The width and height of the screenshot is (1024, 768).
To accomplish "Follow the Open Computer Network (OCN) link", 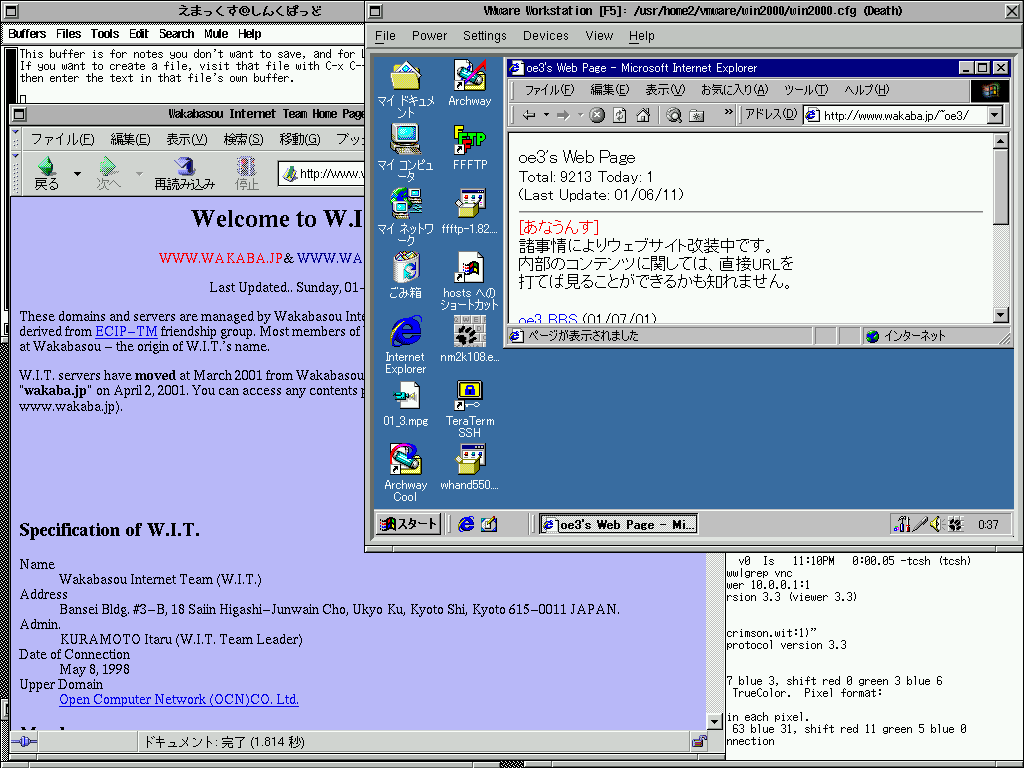I will tap(179, 700).
